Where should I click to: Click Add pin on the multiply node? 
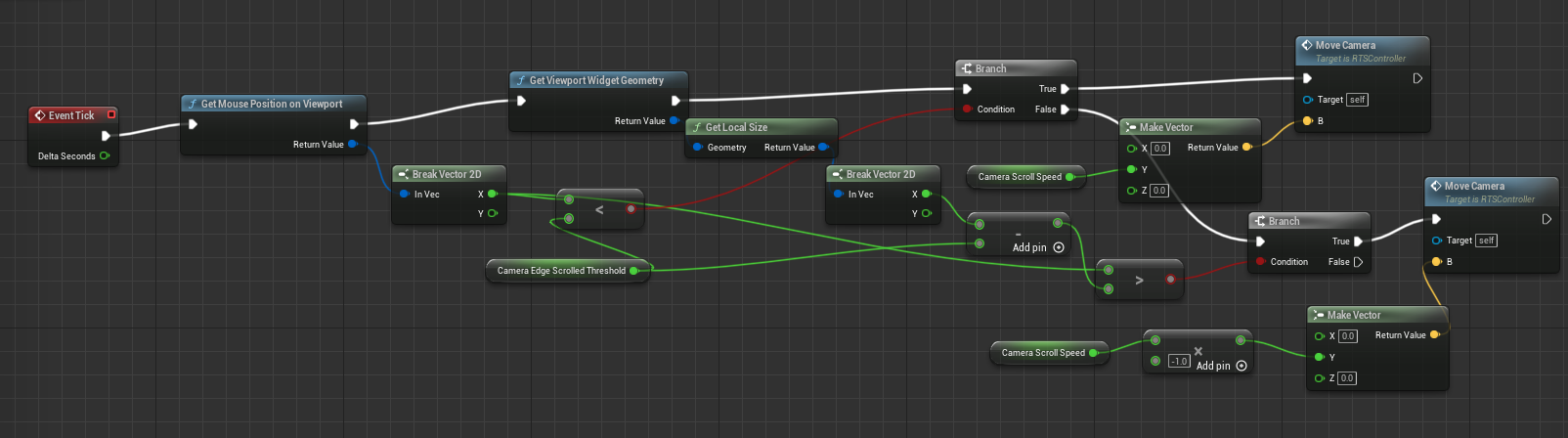[x=1222, y=366]
